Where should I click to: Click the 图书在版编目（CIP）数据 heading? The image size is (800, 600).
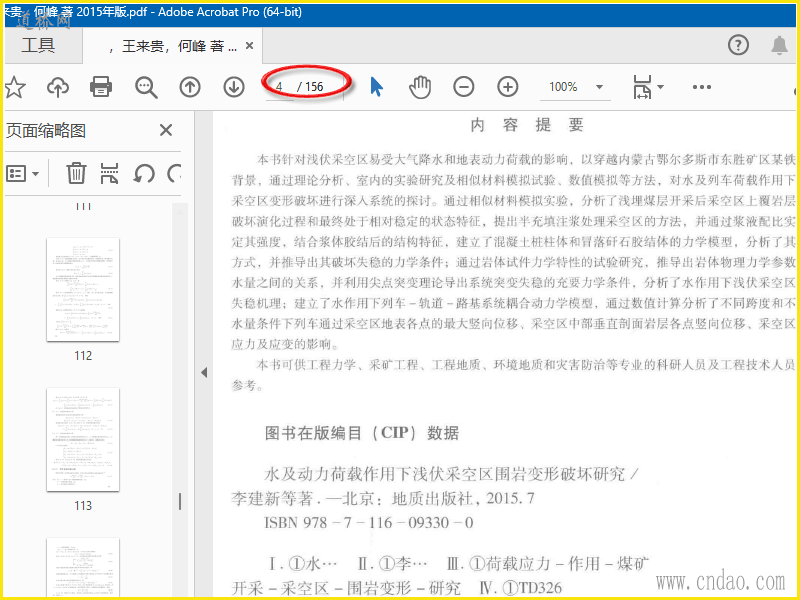coord(362,433)
